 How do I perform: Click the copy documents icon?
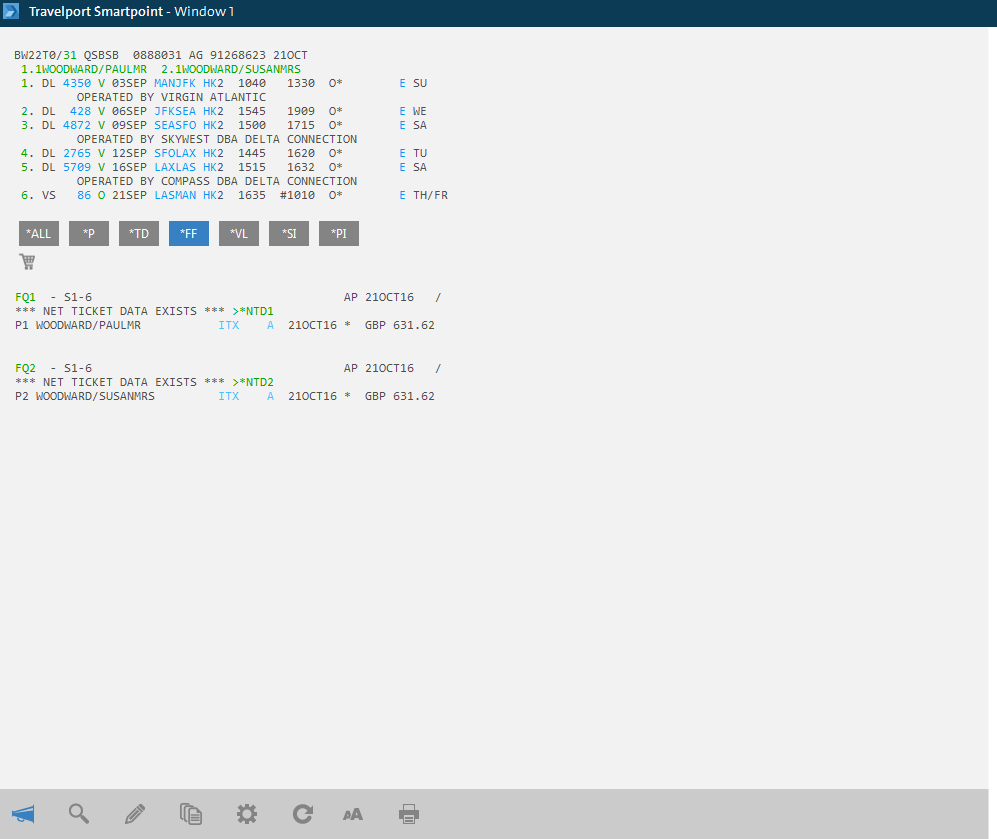(191, 814)
